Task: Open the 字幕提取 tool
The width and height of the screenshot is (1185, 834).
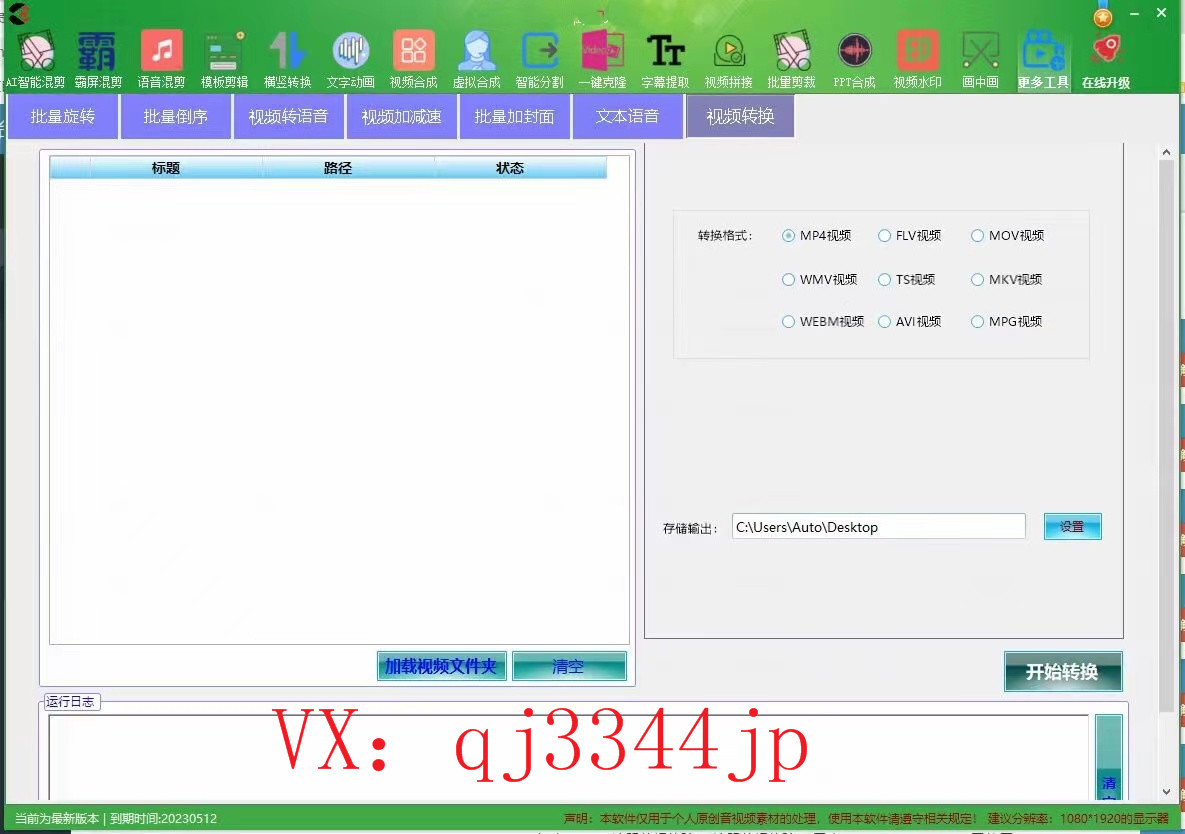Action: pyautogui.click(x=665, y=60)
